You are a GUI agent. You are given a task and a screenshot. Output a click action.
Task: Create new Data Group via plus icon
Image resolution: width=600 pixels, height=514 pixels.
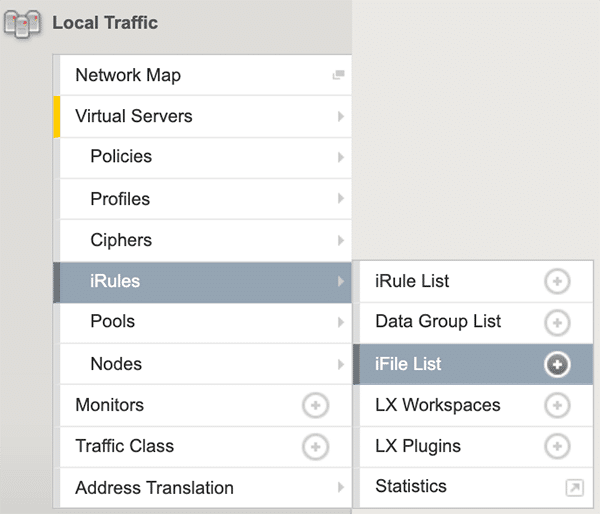pos(557,323)
